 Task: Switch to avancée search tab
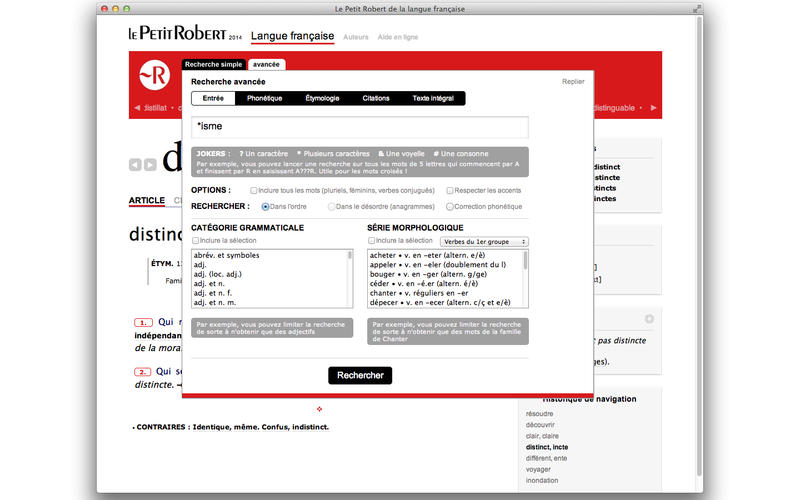(266, 64)
